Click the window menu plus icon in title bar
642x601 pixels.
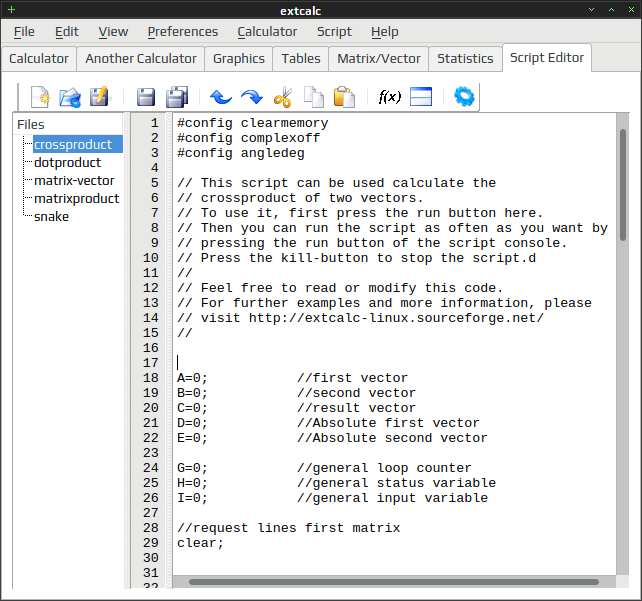coord(11,9)
